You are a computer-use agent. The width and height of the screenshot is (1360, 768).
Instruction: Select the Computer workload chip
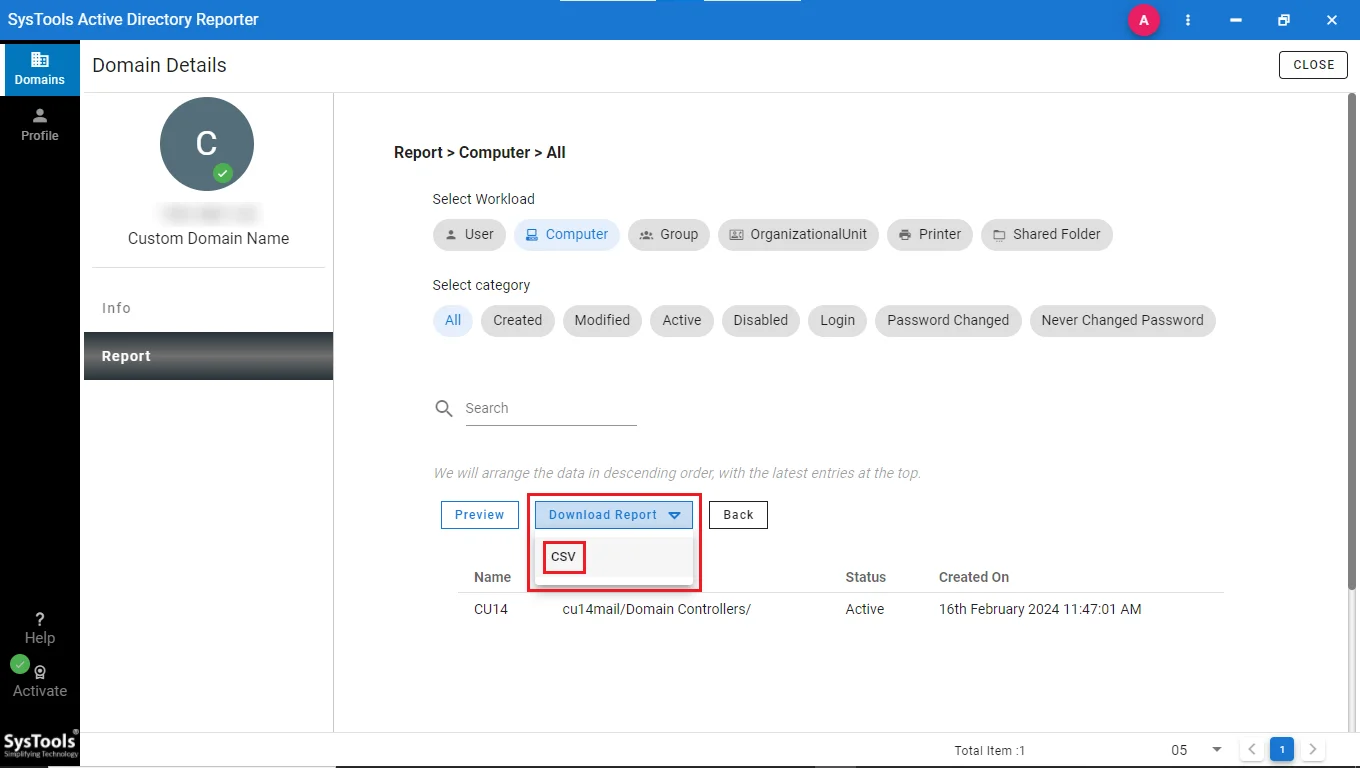(x=567, y=235)
